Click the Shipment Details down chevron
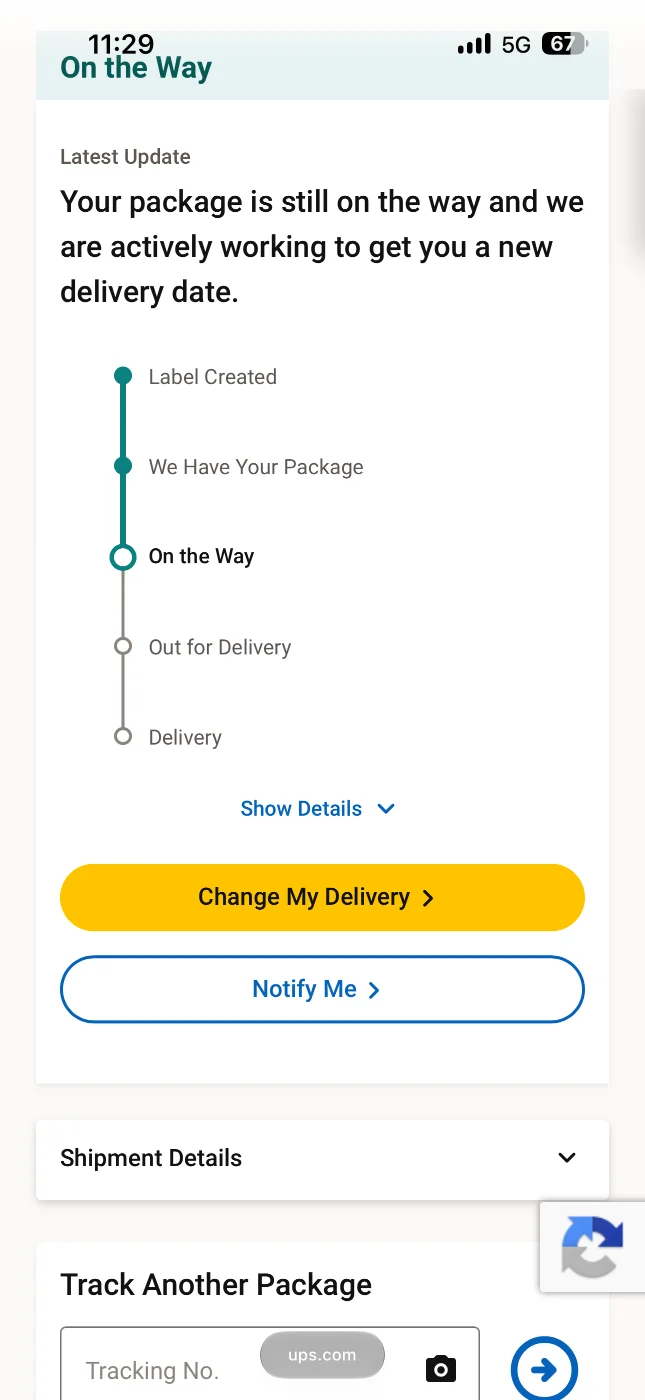Image resolution: width=645 pixels, height=1400 pixels. pyautogui.click(x=567, y=1158)
